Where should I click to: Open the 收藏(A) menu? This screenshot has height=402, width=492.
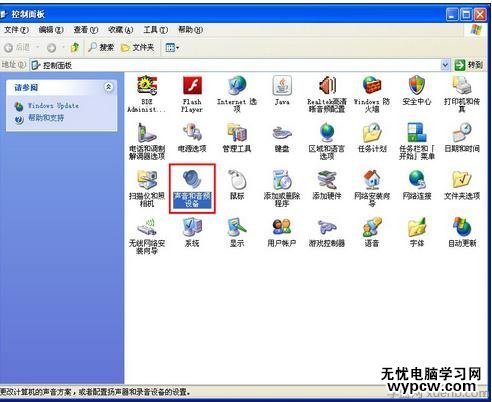click(120, 30)
